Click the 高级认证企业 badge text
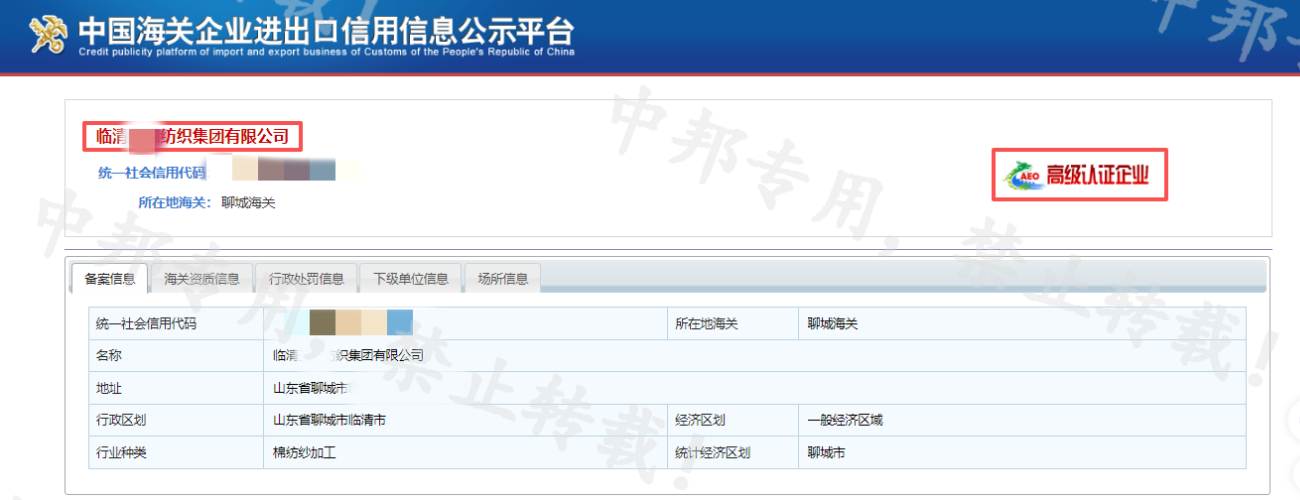Screen dimensions: 1300x500 click(1097, 177)
